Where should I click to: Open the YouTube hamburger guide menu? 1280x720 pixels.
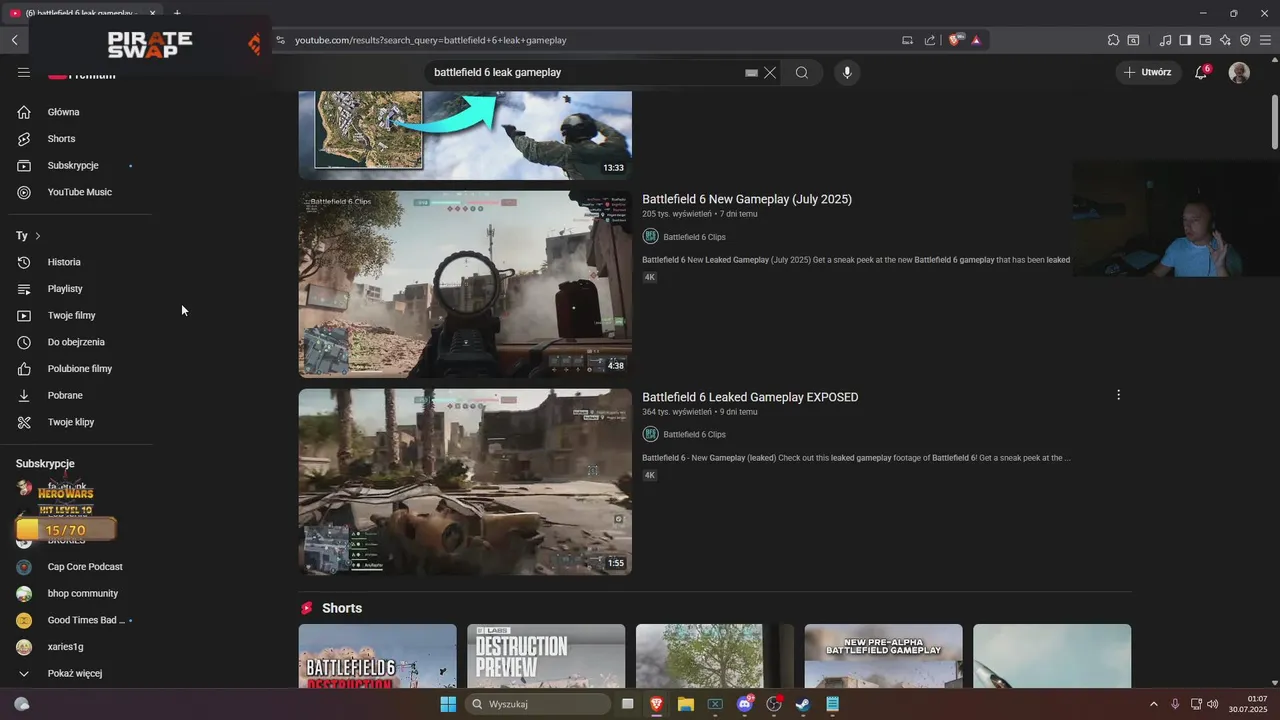click(24, 73)
